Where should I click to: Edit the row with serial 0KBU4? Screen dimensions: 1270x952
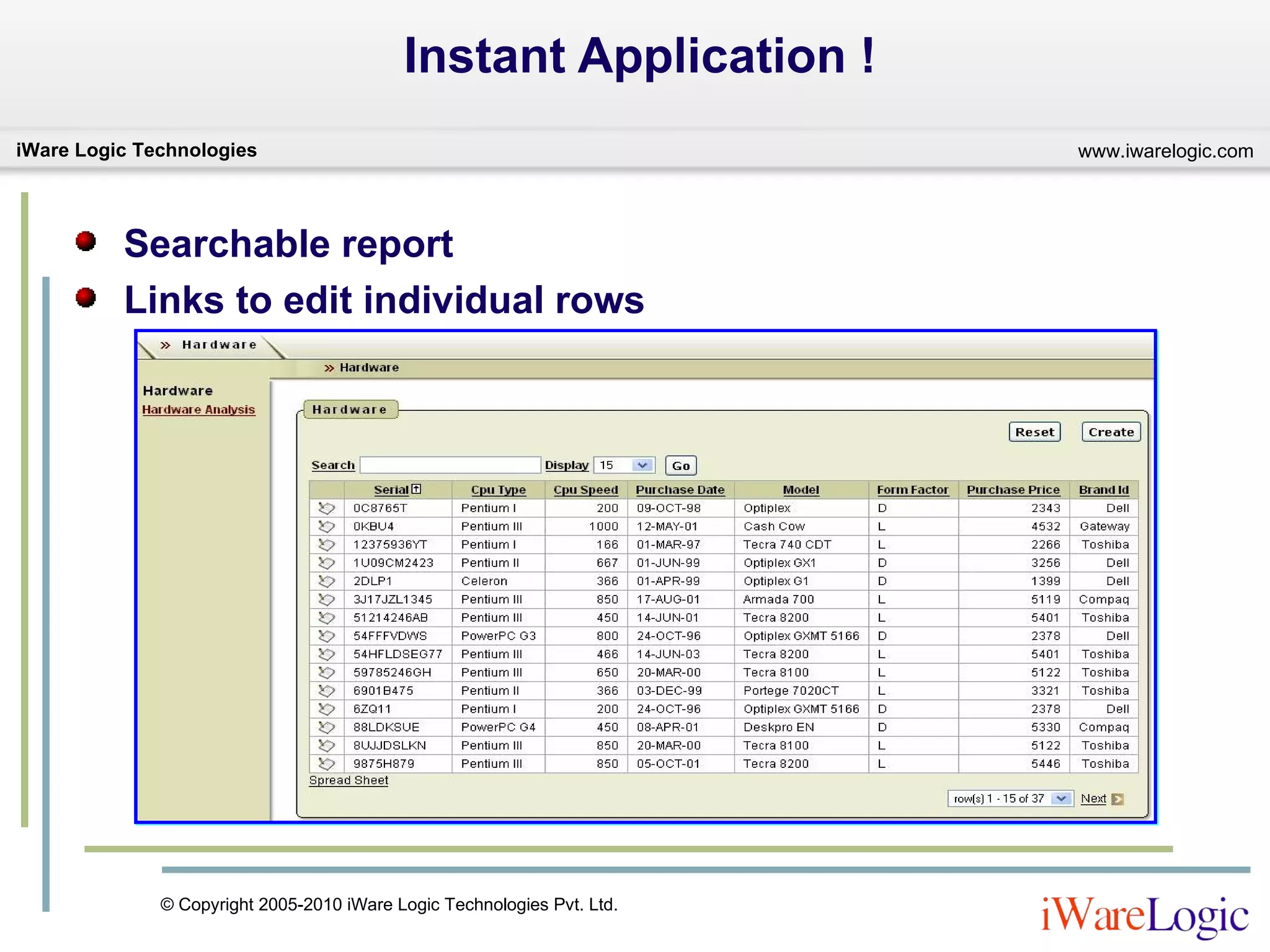(326, 526)
